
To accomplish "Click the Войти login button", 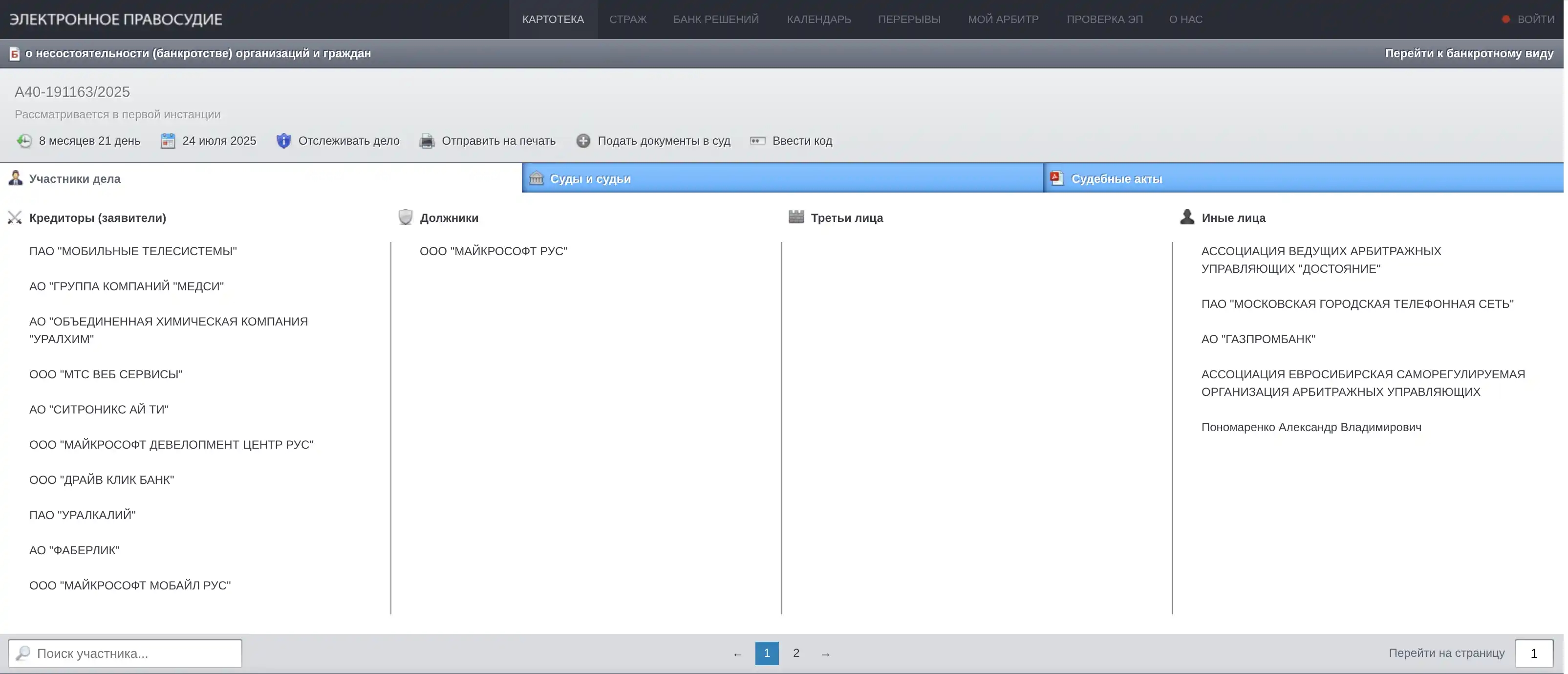I will (1535, 20).
